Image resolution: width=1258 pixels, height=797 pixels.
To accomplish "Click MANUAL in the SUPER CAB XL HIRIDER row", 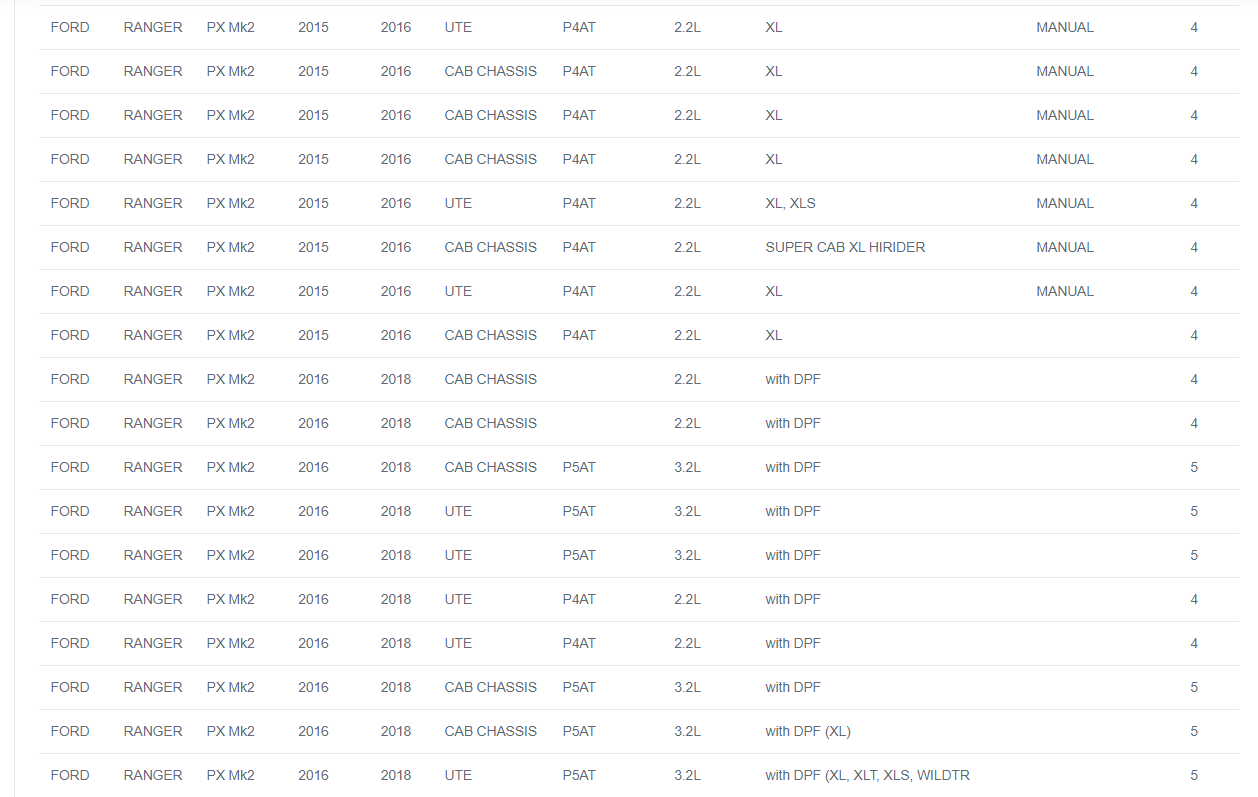I will pos(1065,247).
